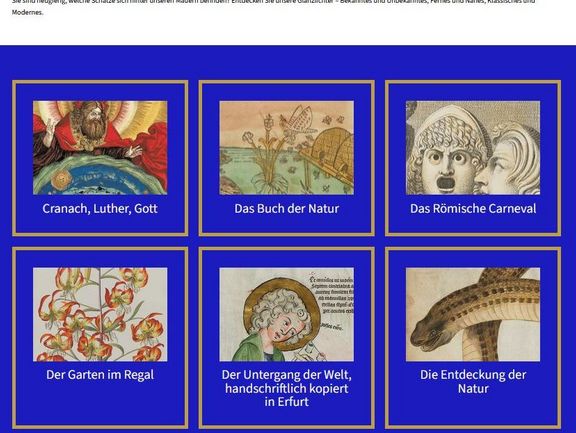576x433 pixels.
Task: Open the Cranach, Luther, Gott thumbnail image
Action: point(100,148)
